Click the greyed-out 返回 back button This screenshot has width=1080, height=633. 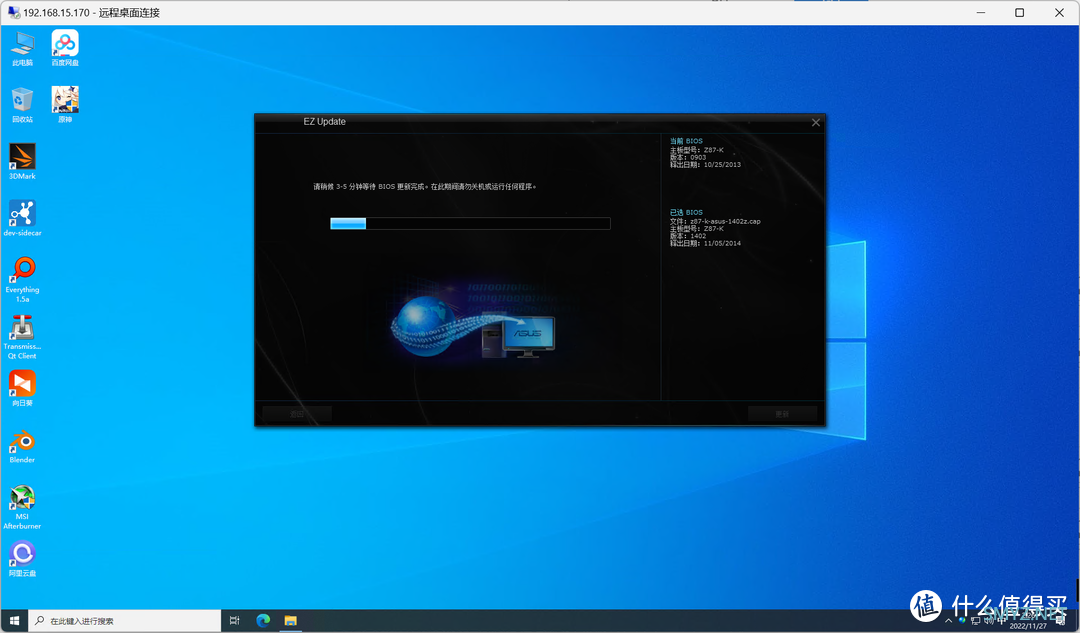click(x=297, y=414)
